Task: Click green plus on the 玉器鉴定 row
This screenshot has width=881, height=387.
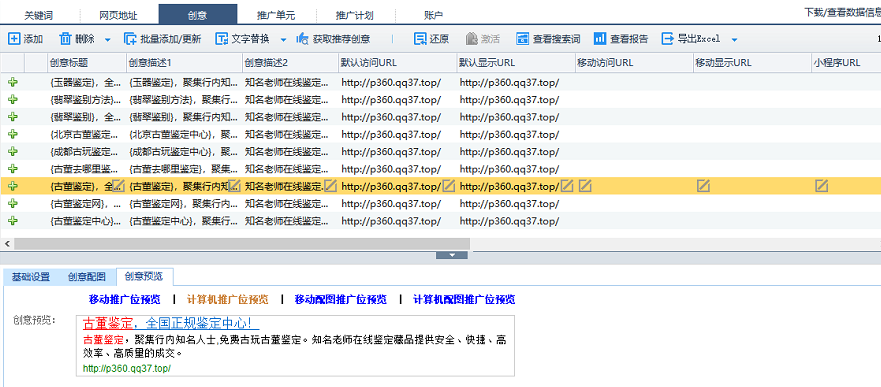Action: (x=12, y=83)
